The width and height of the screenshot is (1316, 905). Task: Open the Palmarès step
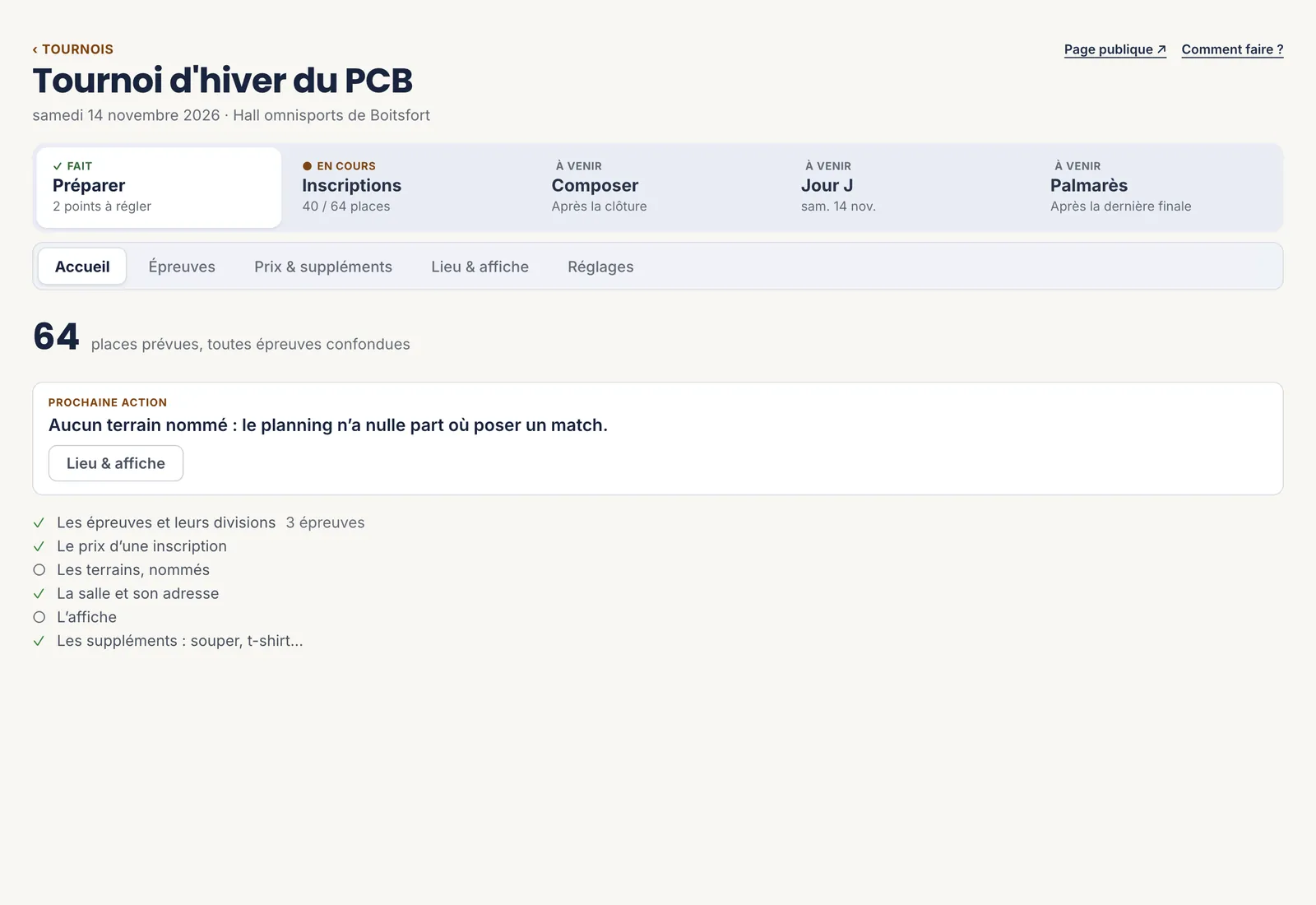click(1156, 188)
